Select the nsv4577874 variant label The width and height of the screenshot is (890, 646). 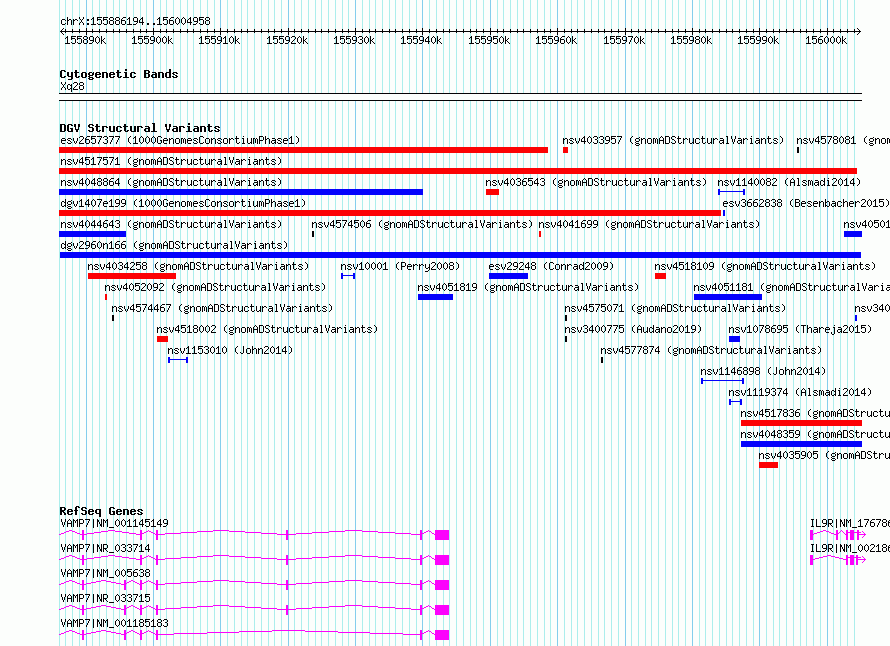point(711,350)
